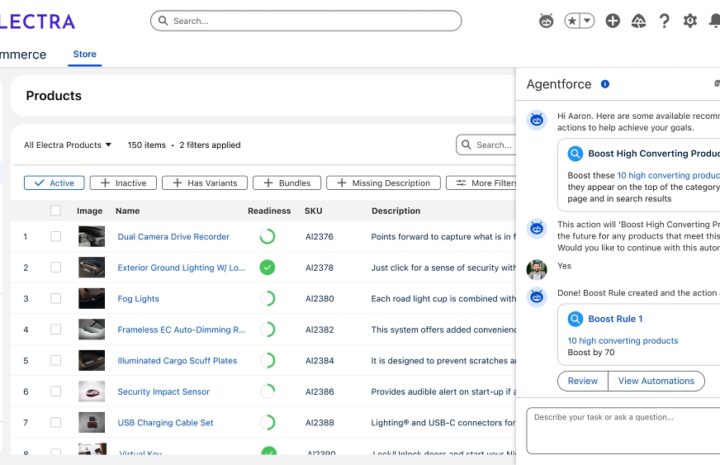Check the Exterior Ground Lighting row
The width and height of the screenshot is (720, 465).
coord(56,268)
